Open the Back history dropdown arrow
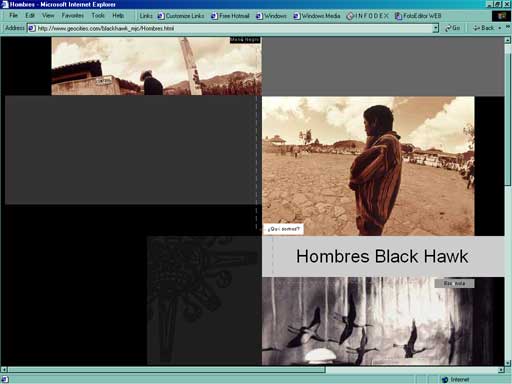This screenshot has height=384, width=512. 500,28
